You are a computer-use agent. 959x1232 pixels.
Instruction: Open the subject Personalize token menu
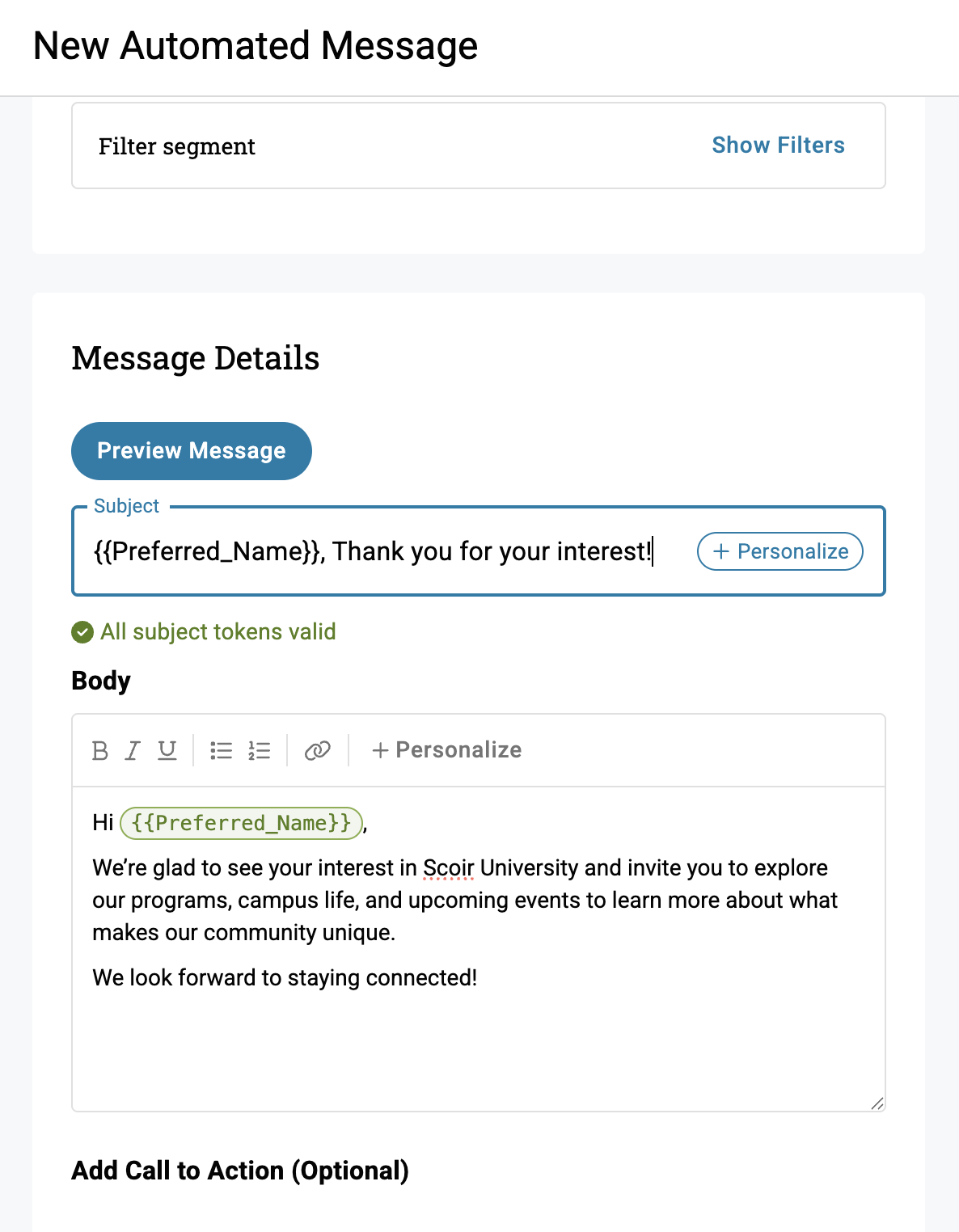779,551
